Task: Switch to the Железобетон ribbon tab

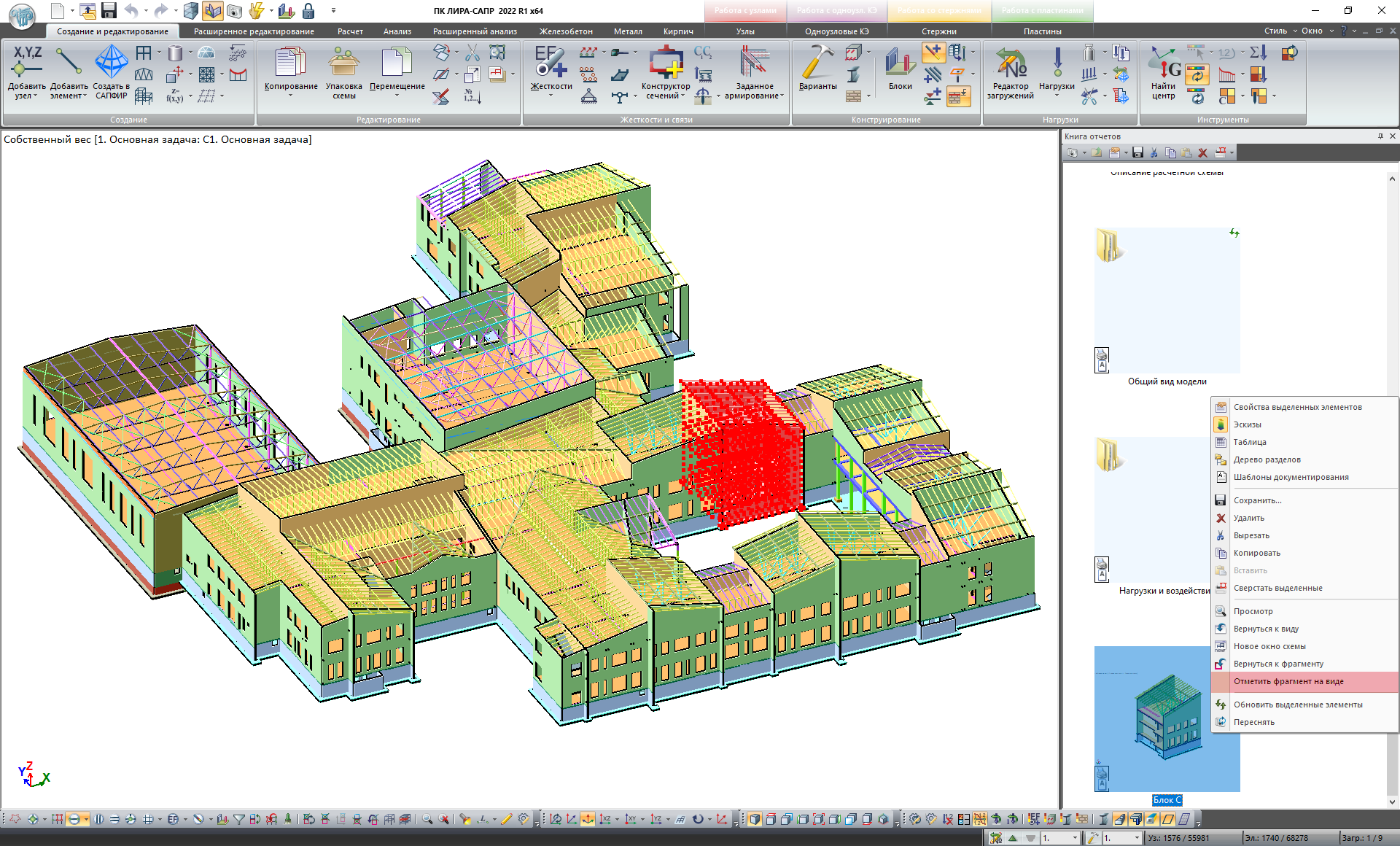Action: (x=566, y=31)
